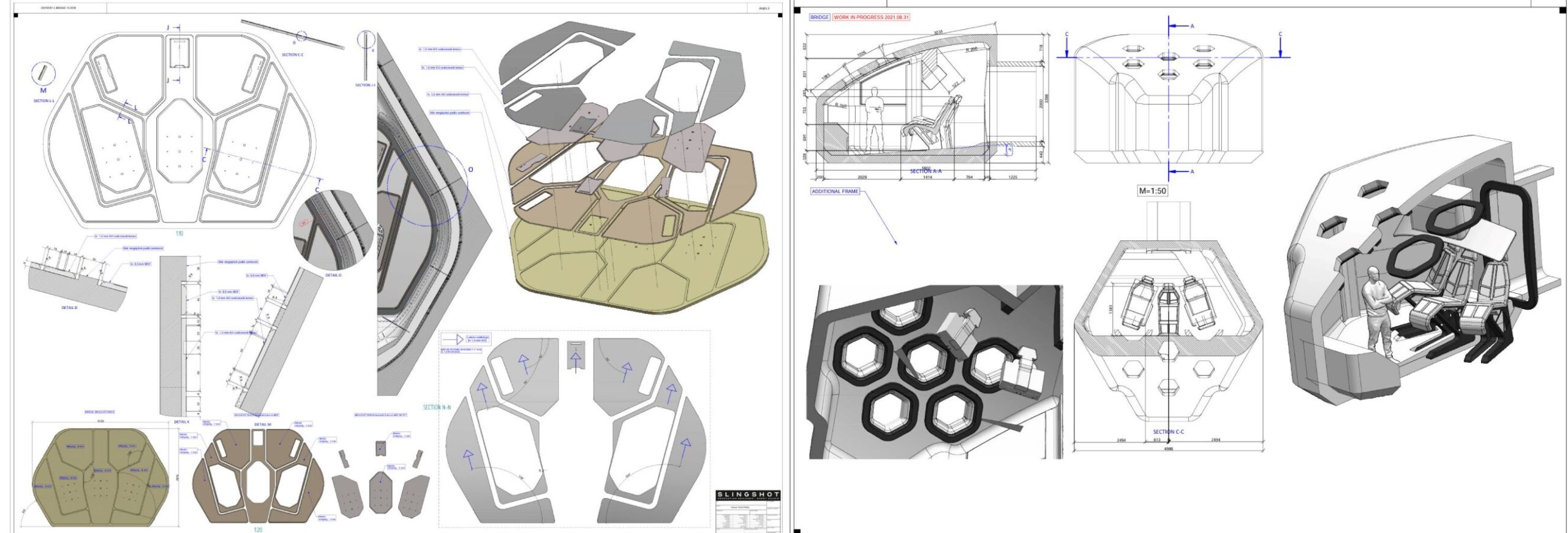Click the "110" scale label under top plan
This screenshot has width=1568, height=533.
point(179,233)
